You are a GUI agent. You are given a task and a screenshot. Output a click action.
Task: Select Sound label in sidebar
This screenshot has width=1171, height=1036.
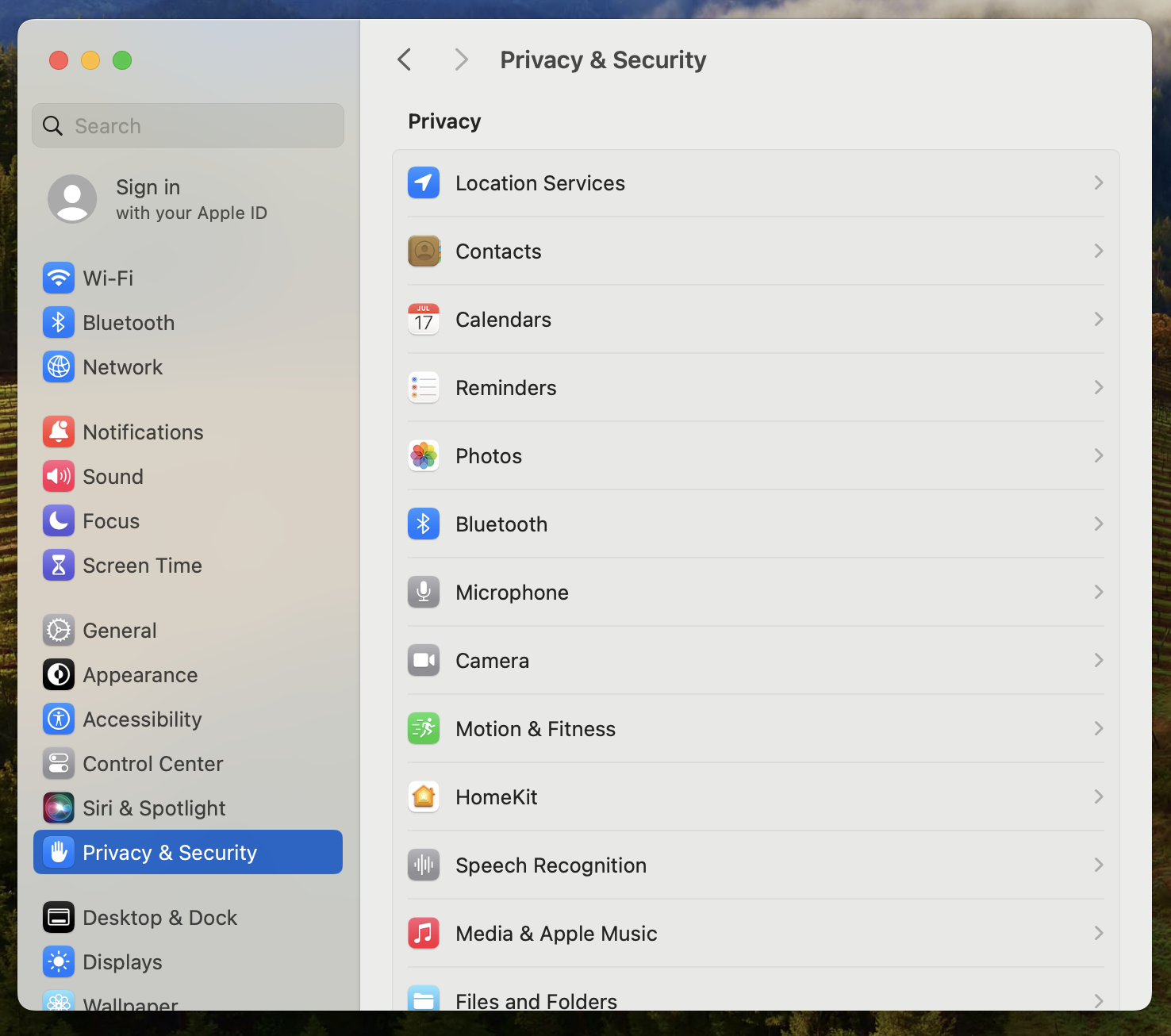[113, 477]
